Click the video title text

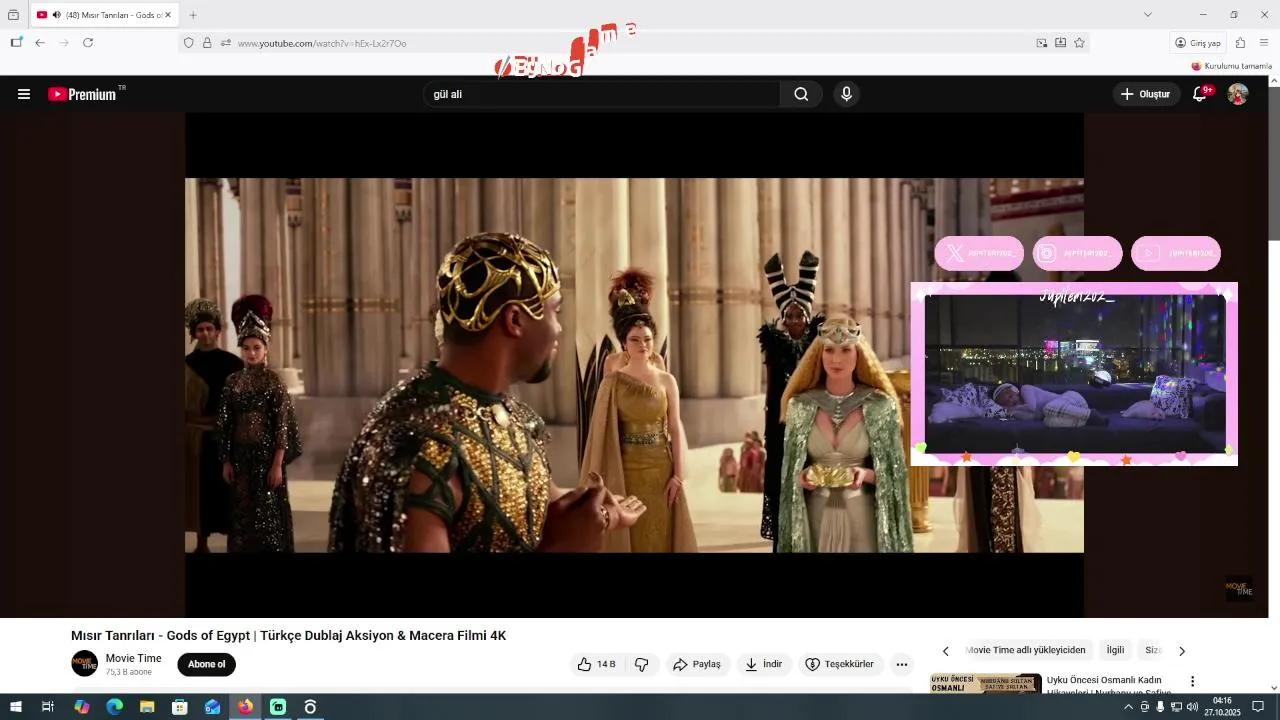[288, 636]
